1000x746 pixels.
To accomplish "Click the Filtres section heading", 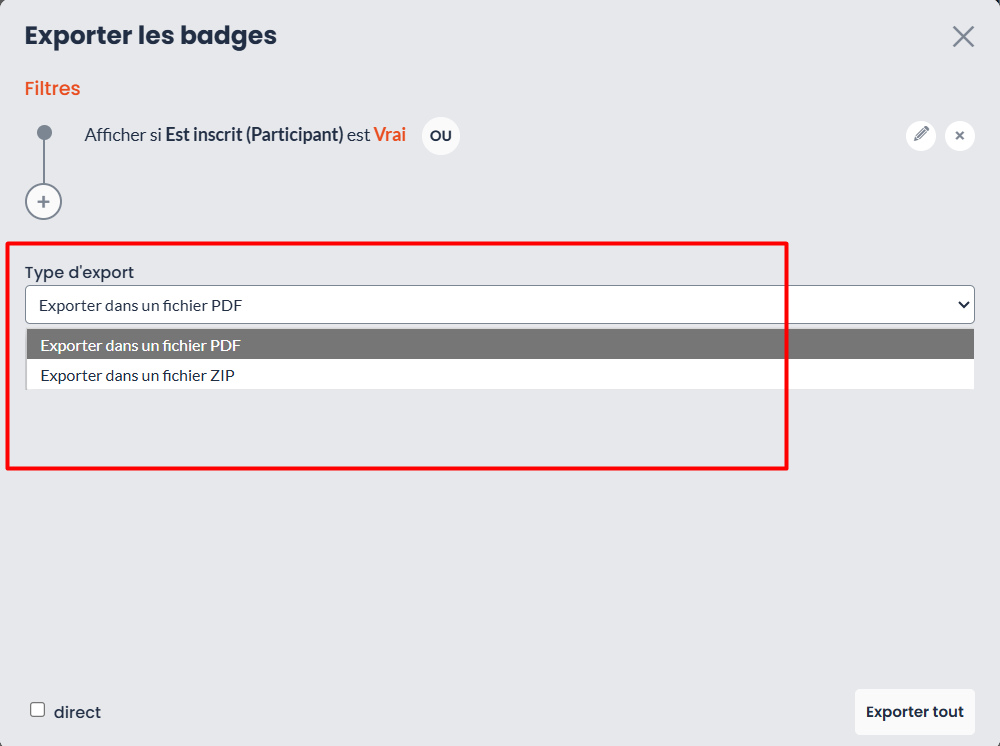I will coord(52,88).
